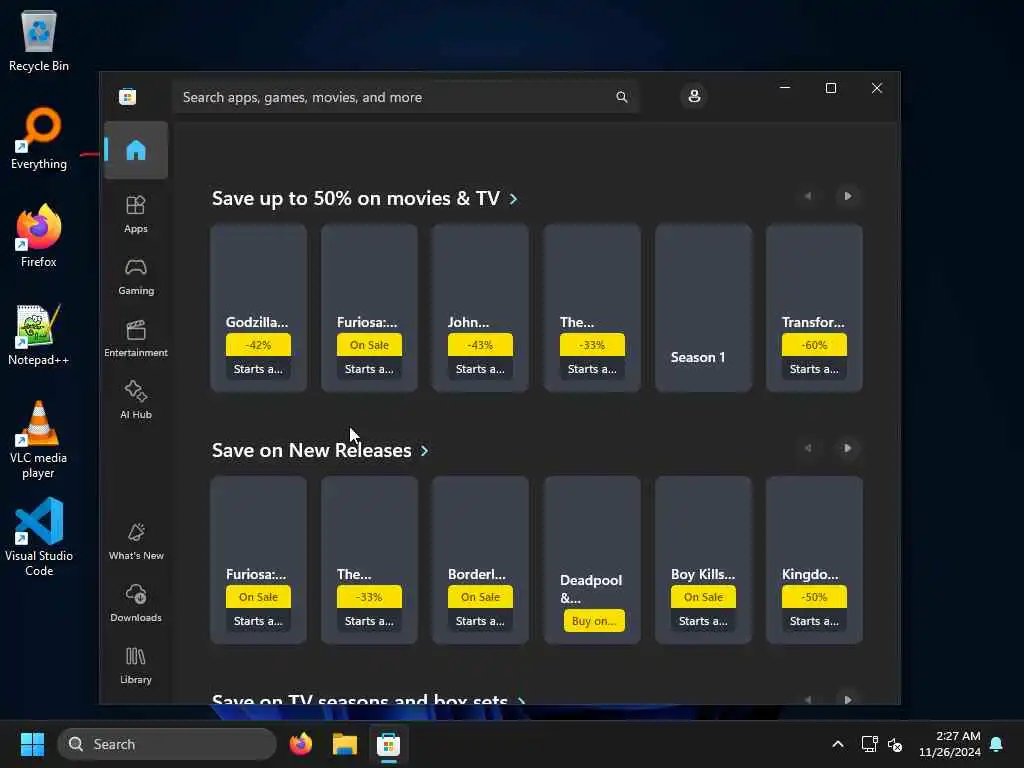This screenshot has height=768, width=1024.
Task: Click the 'Buy on...' Deadpool button
Action: pos(594,620)
